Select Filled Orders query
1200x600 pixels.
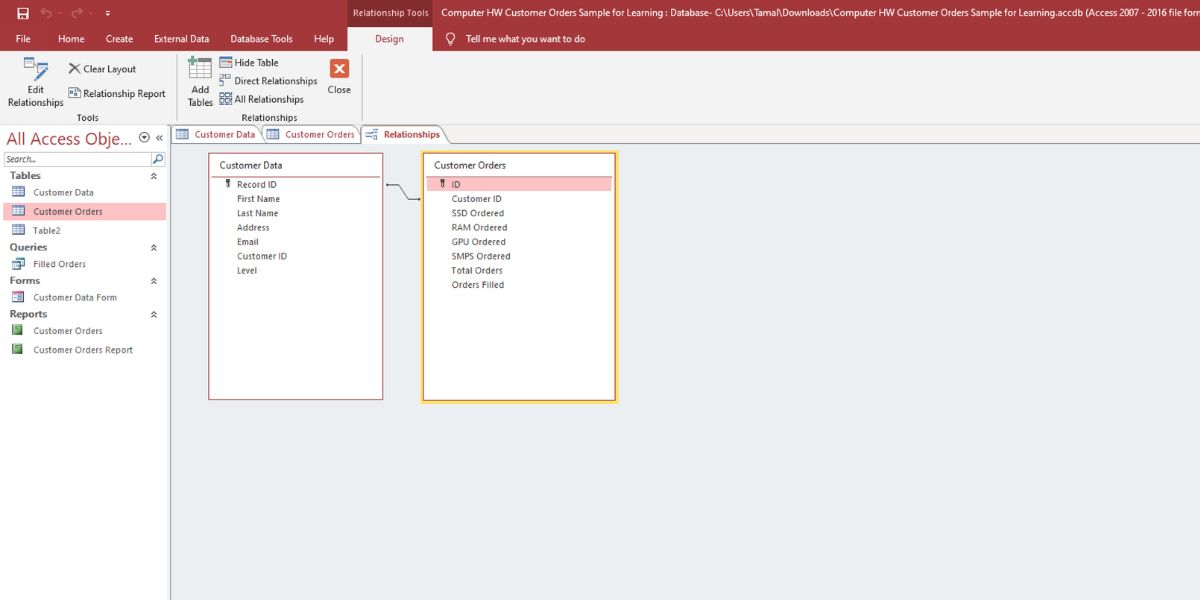(x=59, y=264)
